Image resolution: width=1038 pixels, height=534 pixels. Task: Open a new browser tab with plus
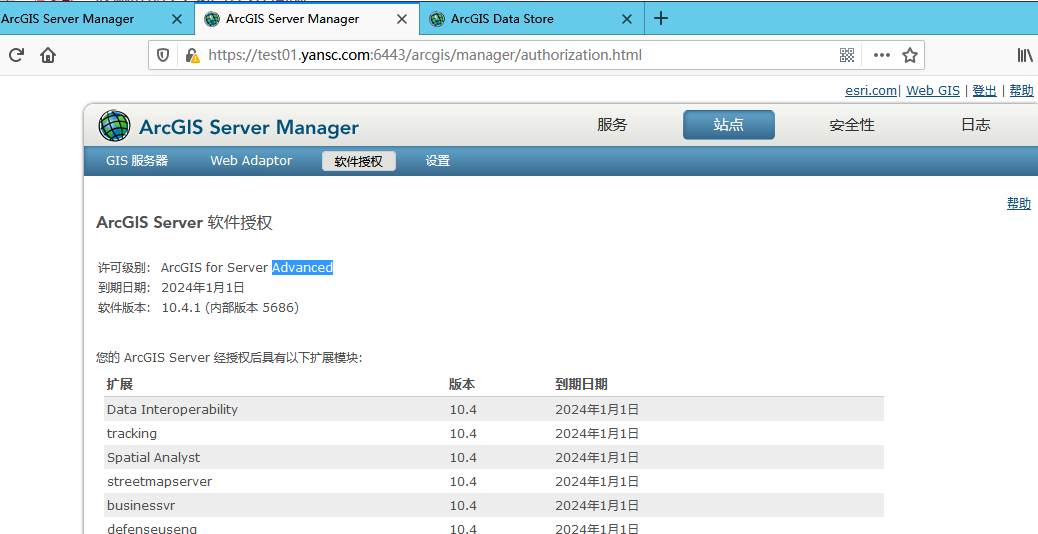(x=661, y=19)
